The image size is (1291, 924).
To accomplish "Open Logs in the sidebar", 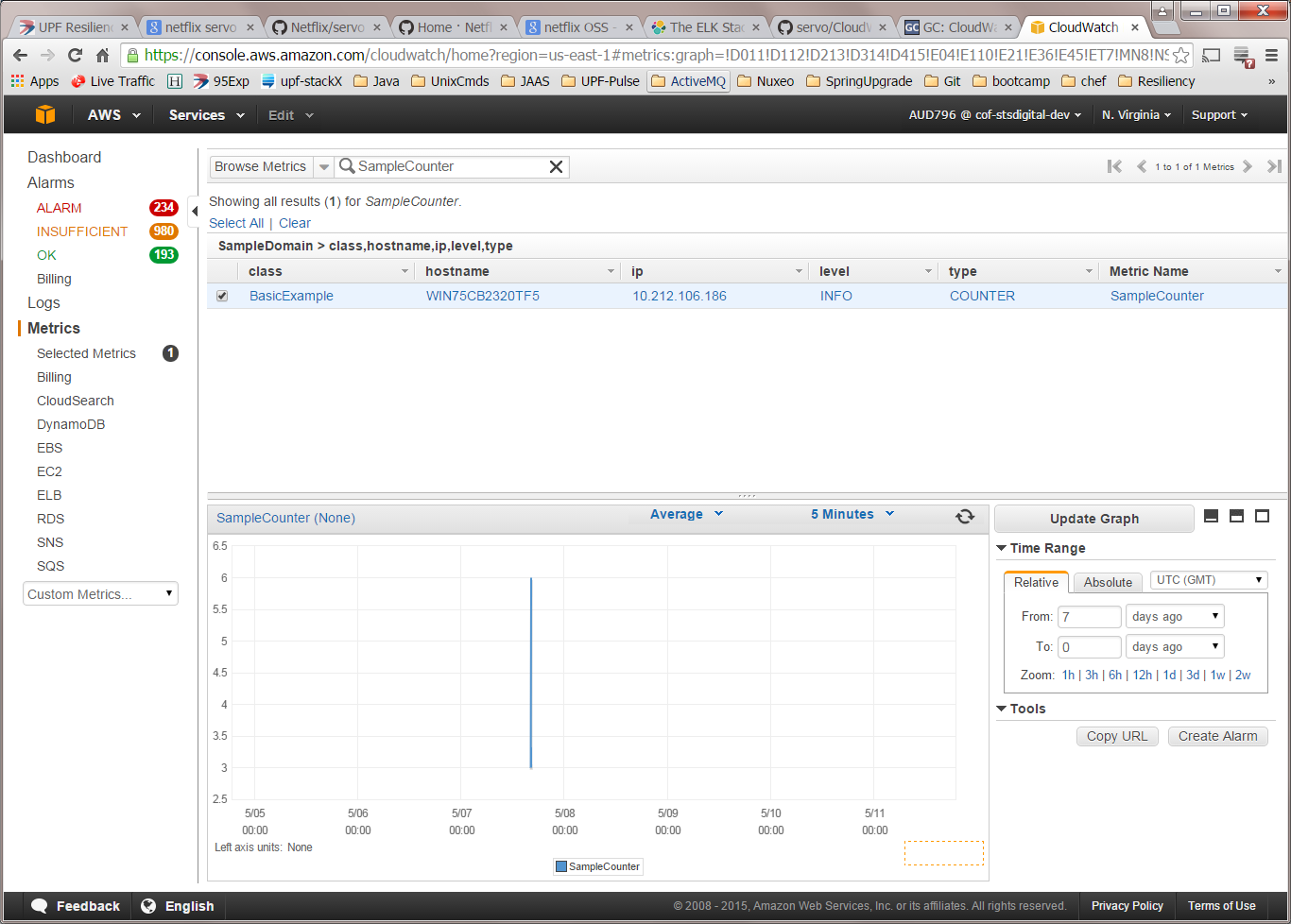I will pos(43,302).
